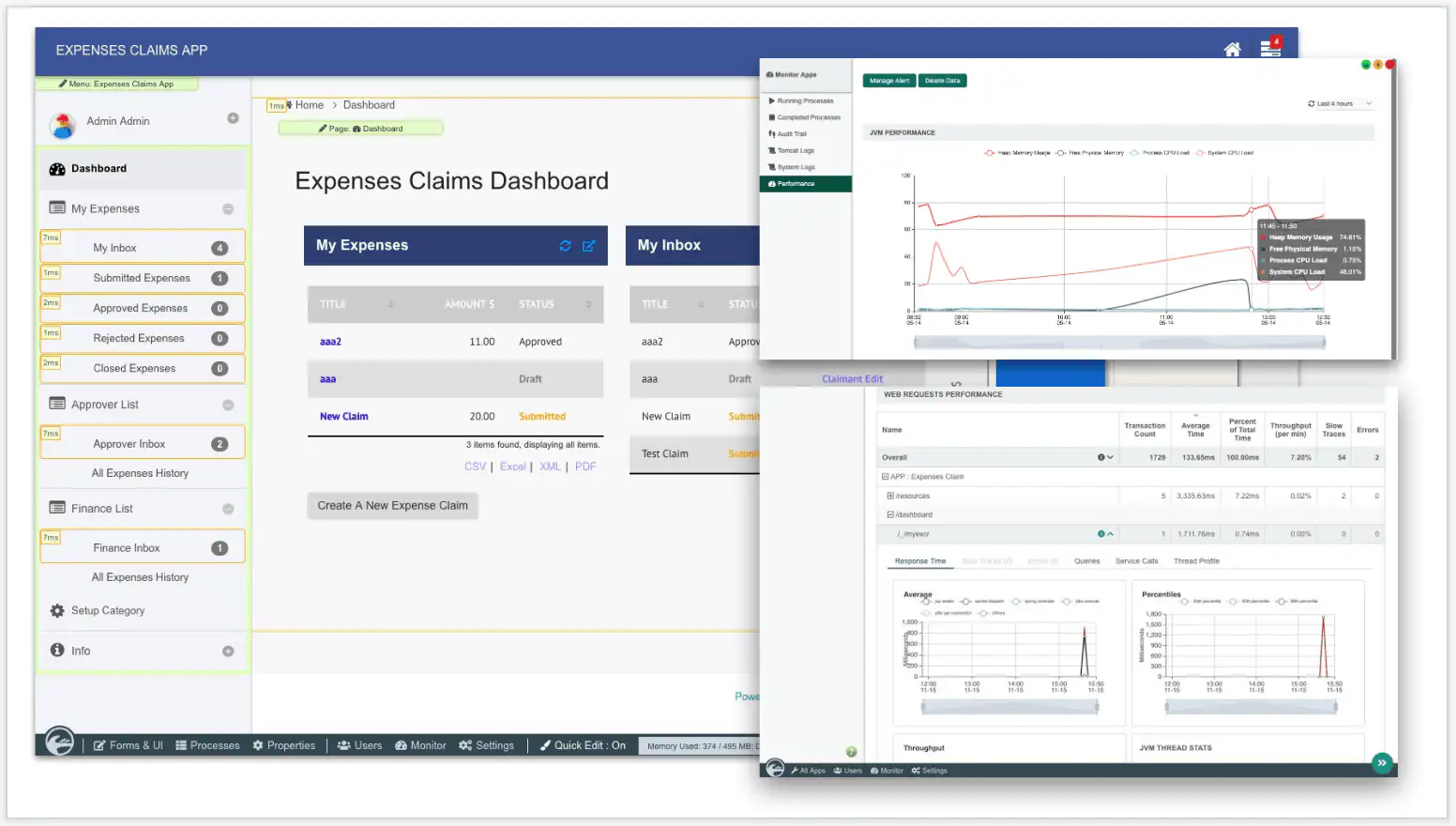Viewport: 1456px width, 826px height.
Task: Toggle Heap Memory Usage legend in chart
Action: point(1017,153)
